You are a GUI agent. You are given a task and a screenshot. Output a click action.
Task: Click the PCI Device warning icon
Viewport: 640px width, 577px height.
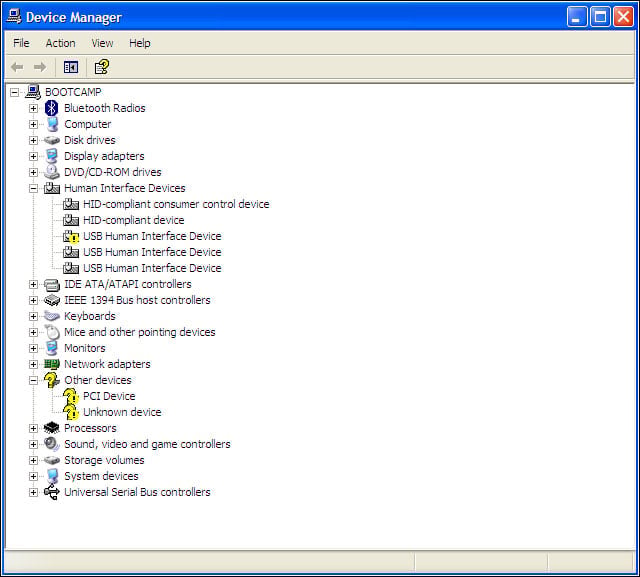71,396
